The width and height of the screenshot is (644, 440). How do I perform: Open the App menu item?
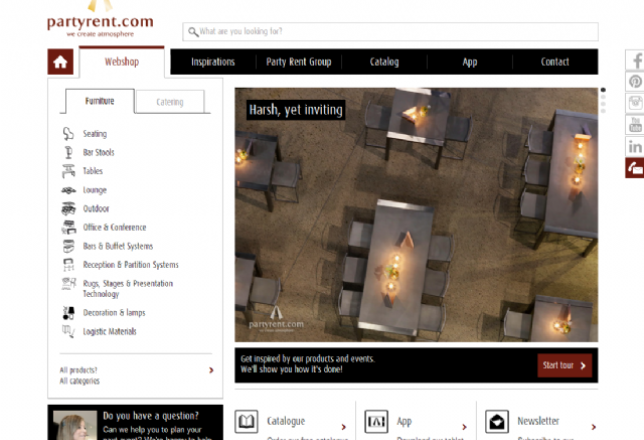[470, 62]
